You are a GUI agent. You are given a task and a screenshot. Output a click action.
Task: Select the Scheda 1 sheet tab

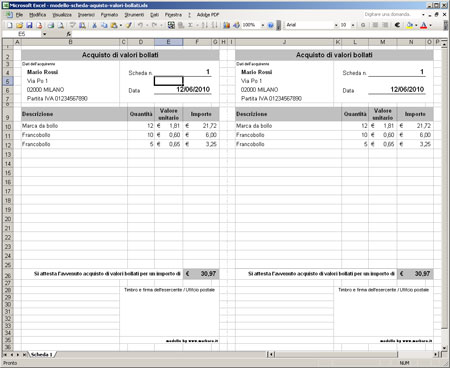42,354
